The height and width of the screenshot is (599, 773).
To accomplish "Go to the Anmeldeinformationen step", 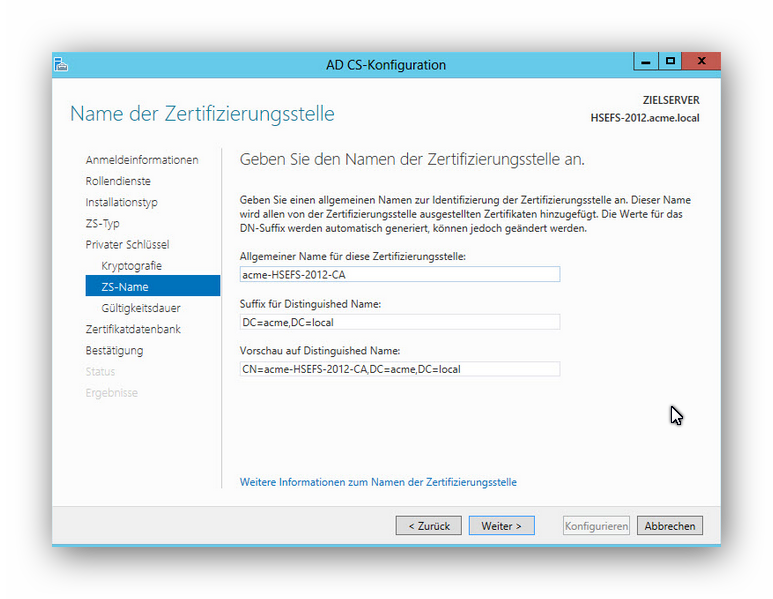I will click(142, 160).
